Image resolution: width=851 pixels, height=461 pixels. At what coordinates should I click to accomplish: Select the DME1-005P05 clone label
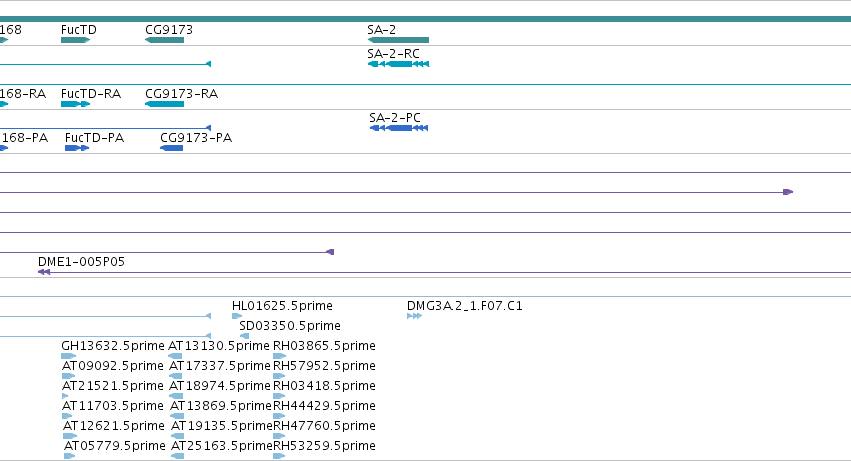pos(81,262)
